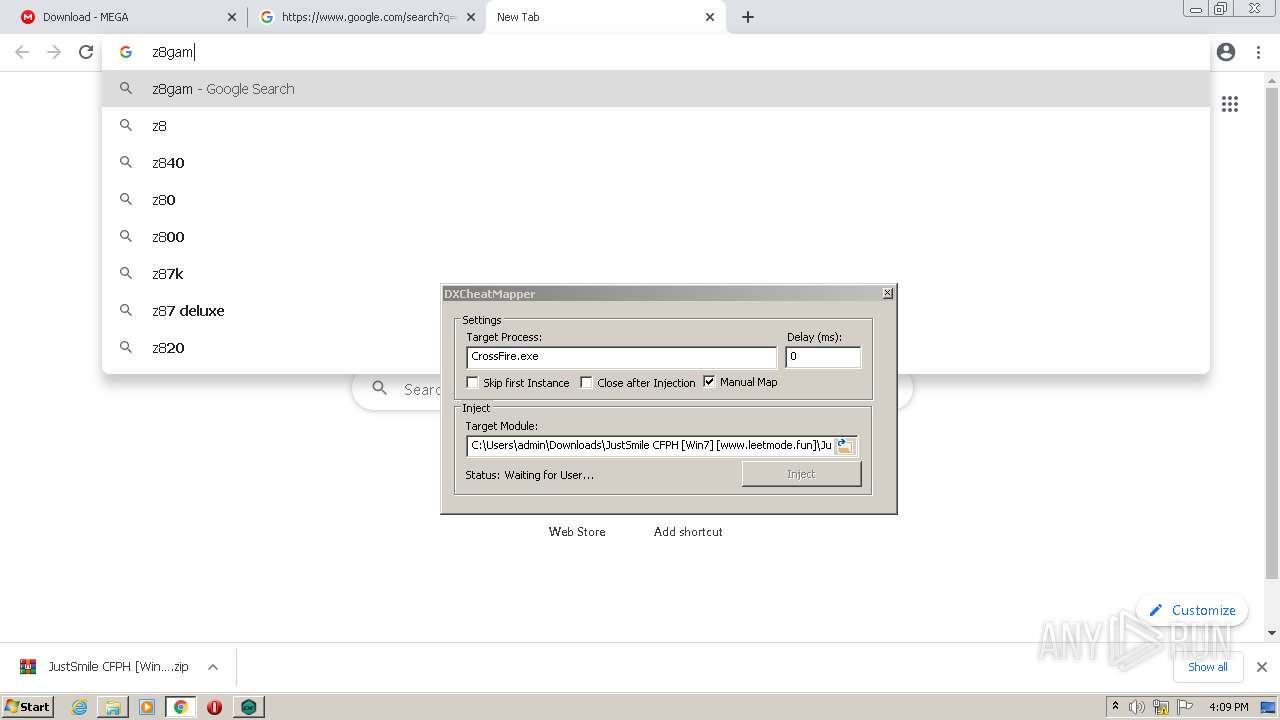Expand the download item options chevron
This screenshot has height=720, width=1280.
213,667
